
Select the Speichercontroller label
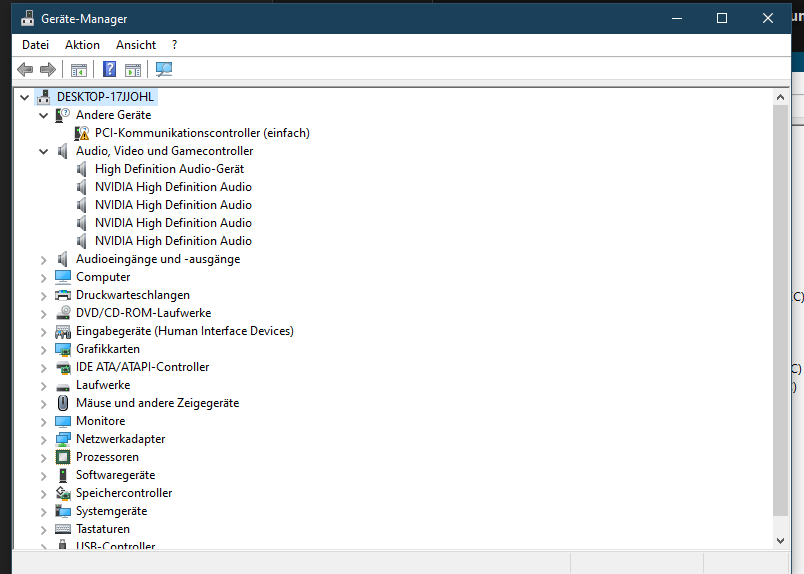(124, 493)
